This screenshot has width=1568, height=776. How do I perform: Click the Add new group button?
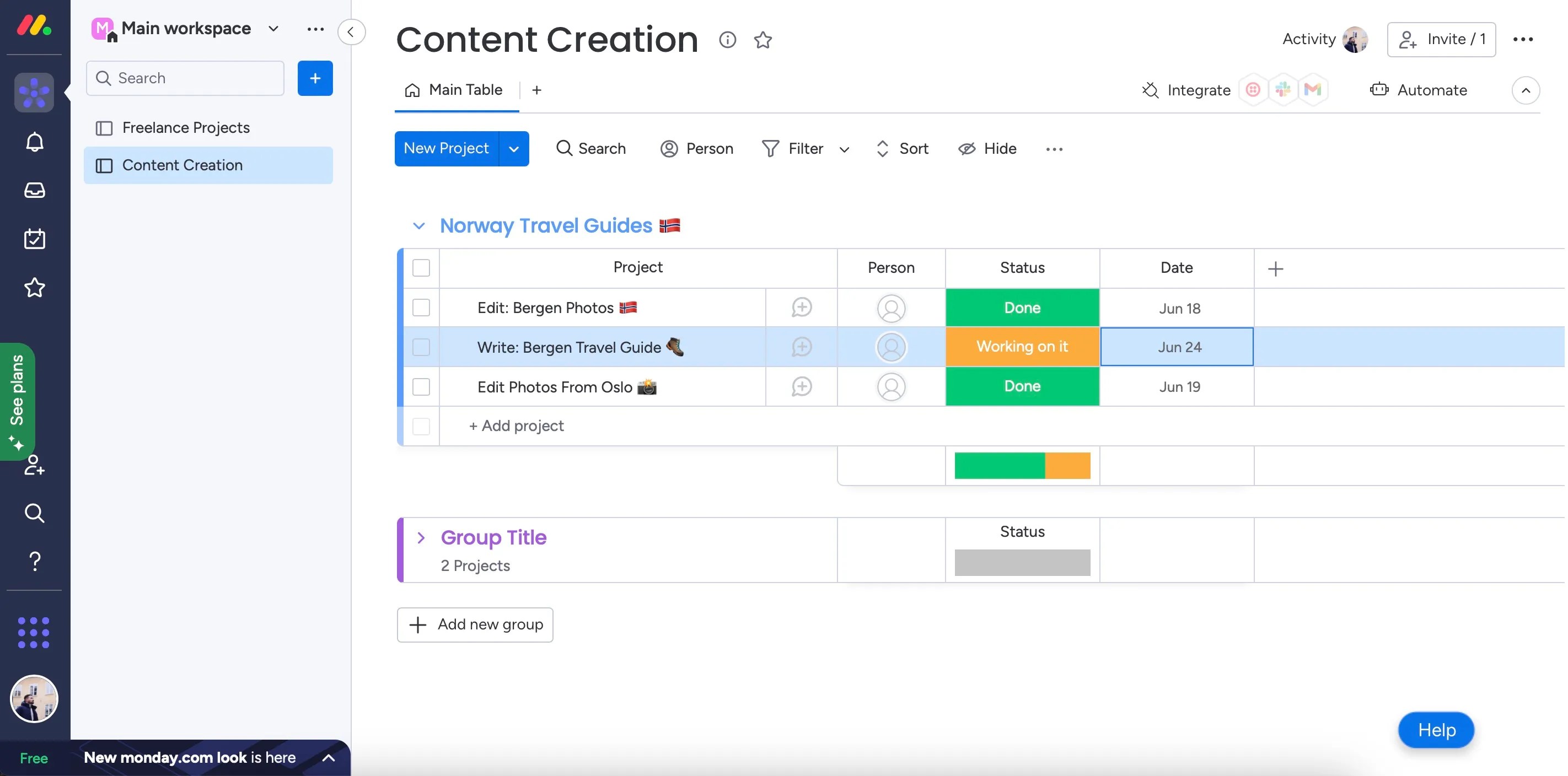[x=475, y=624]
